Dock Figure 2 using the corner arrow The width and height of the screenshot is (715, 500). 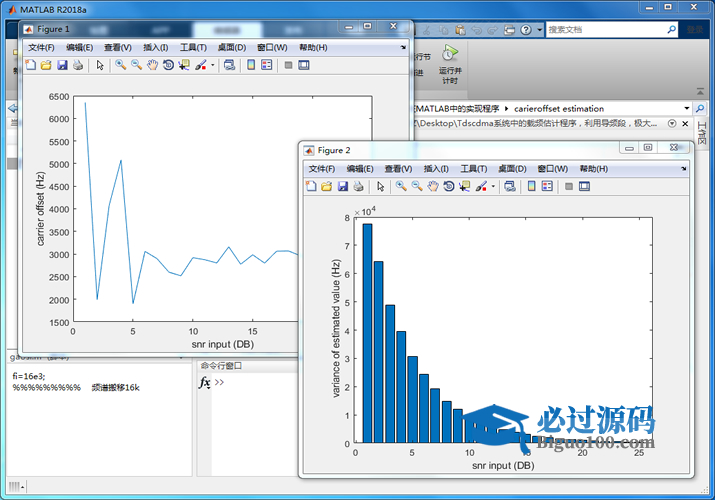684,169
